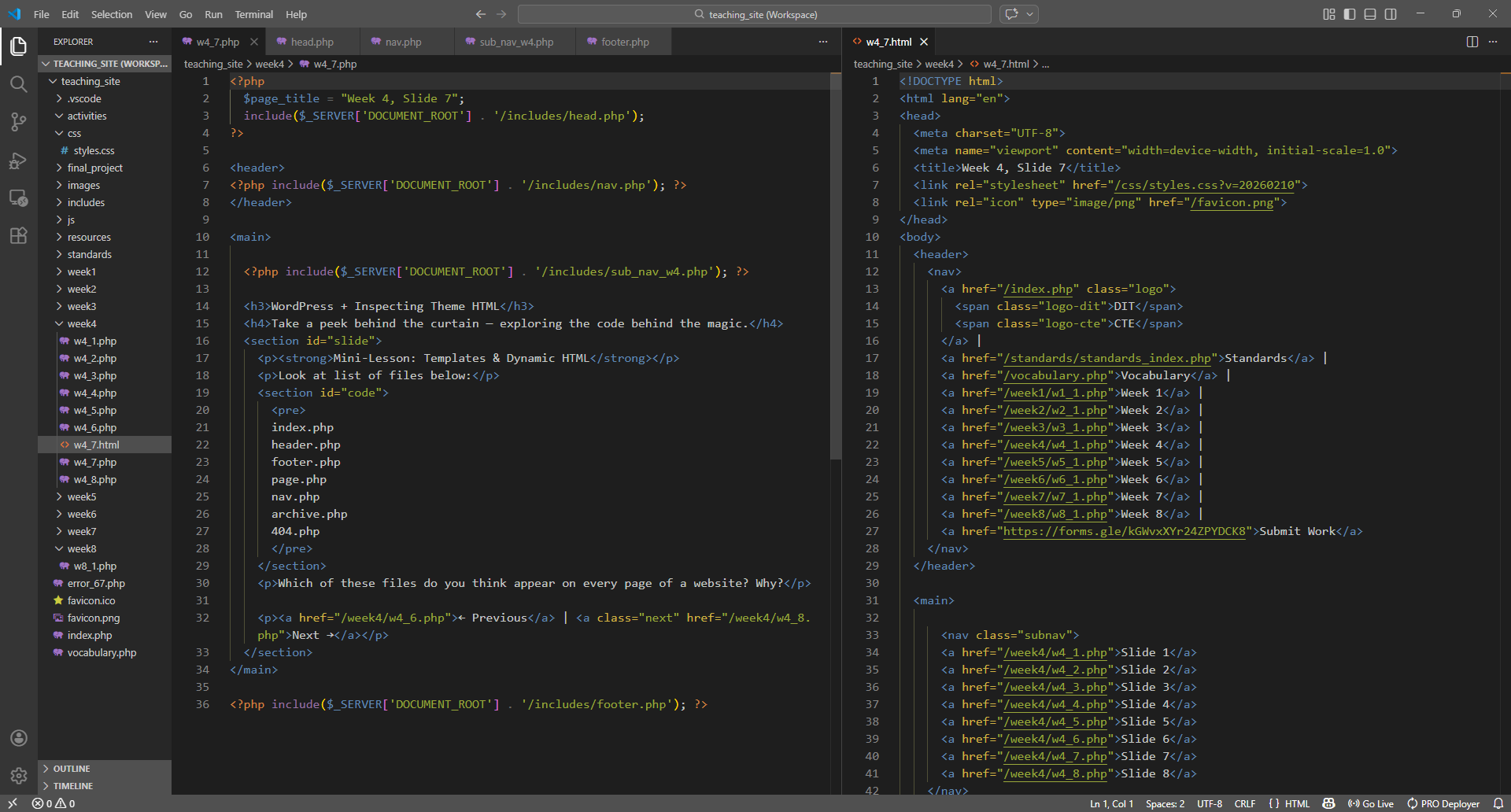Click Go Live in status bar
The width and height of the screenshot is (1511, 812).
tap(1370, 803)
